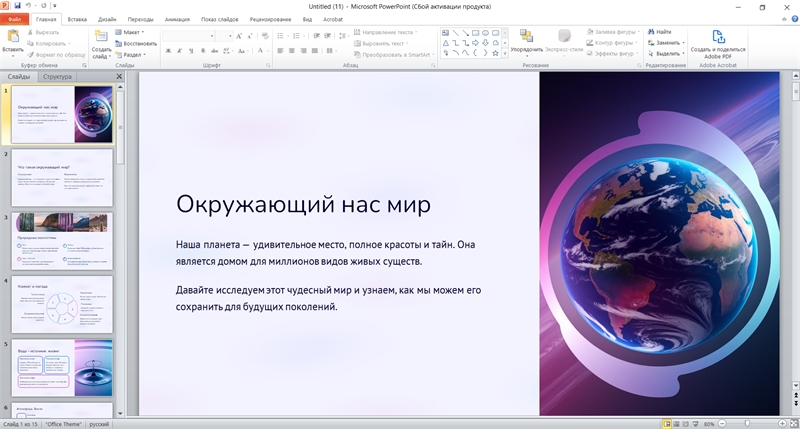Toggle underline Ч formatting

coord(191,51)
